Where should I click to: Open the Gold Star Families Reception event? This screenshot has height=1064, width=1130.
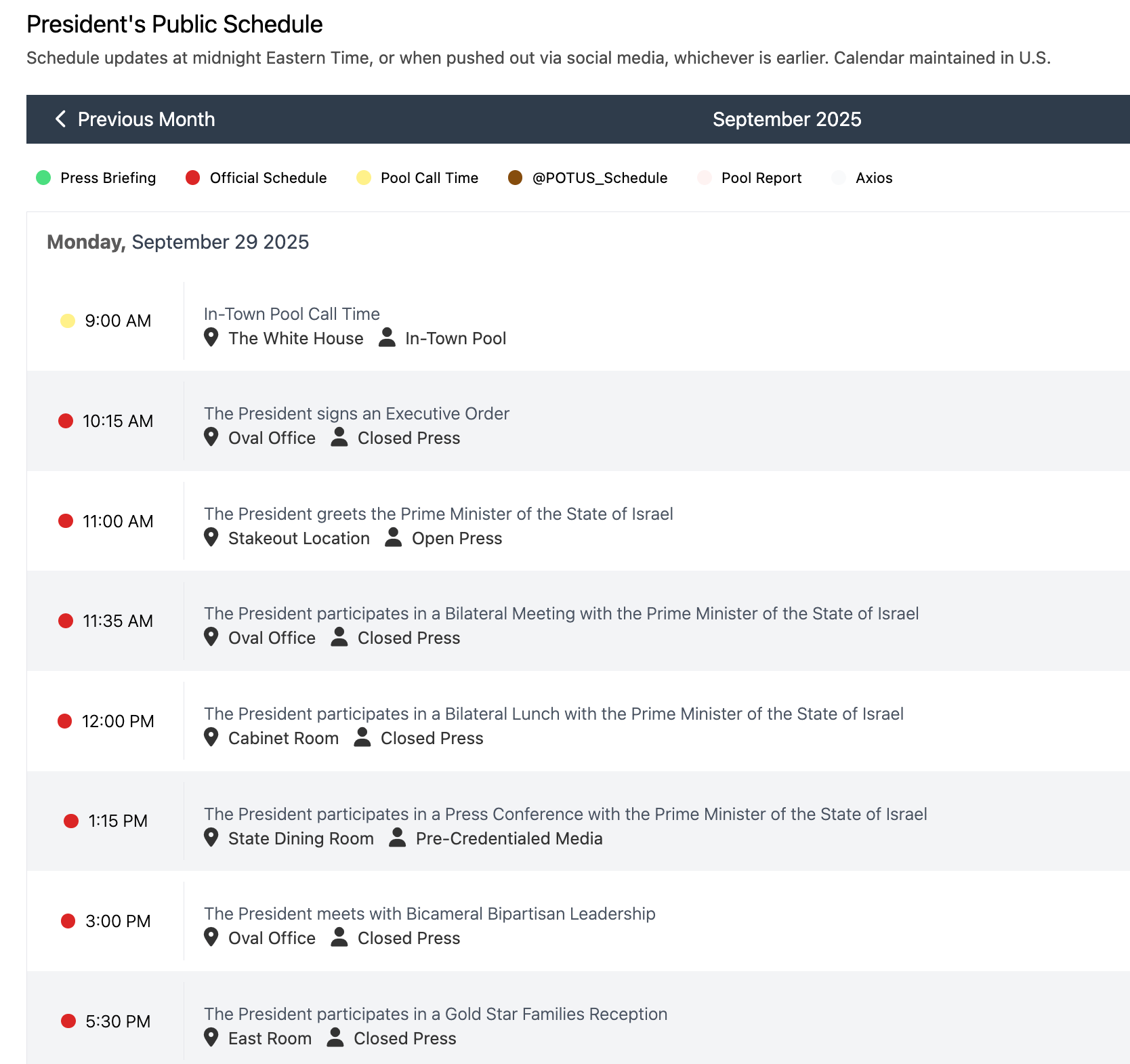(x=435, y=1014)
